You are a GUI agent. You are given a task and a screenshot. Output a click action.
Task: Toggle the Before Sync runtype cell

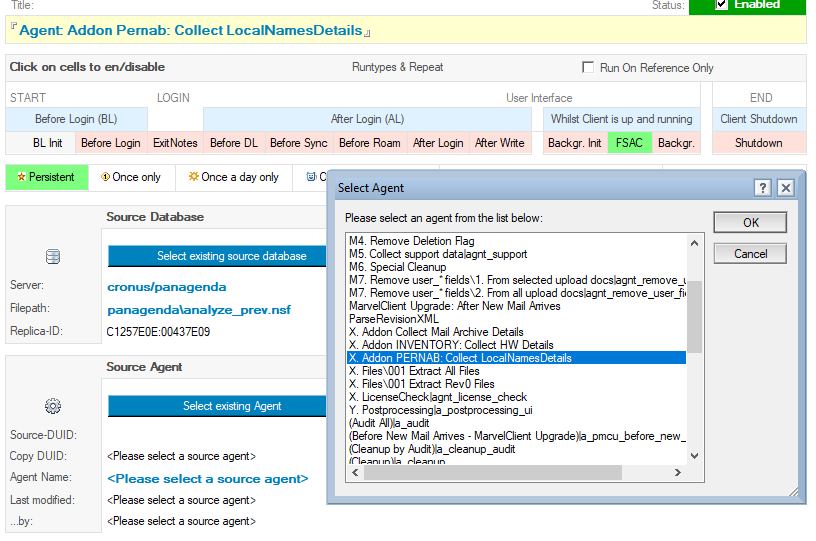[x=299, y=143]
